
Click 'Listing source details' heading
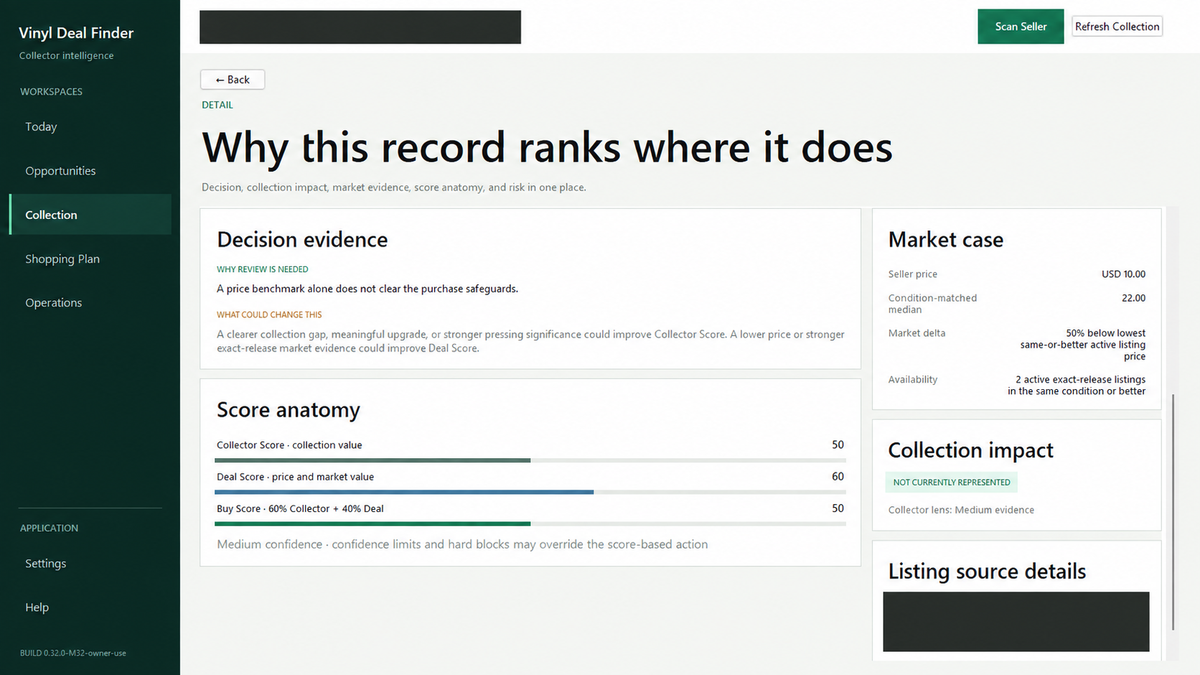point(986,571)
